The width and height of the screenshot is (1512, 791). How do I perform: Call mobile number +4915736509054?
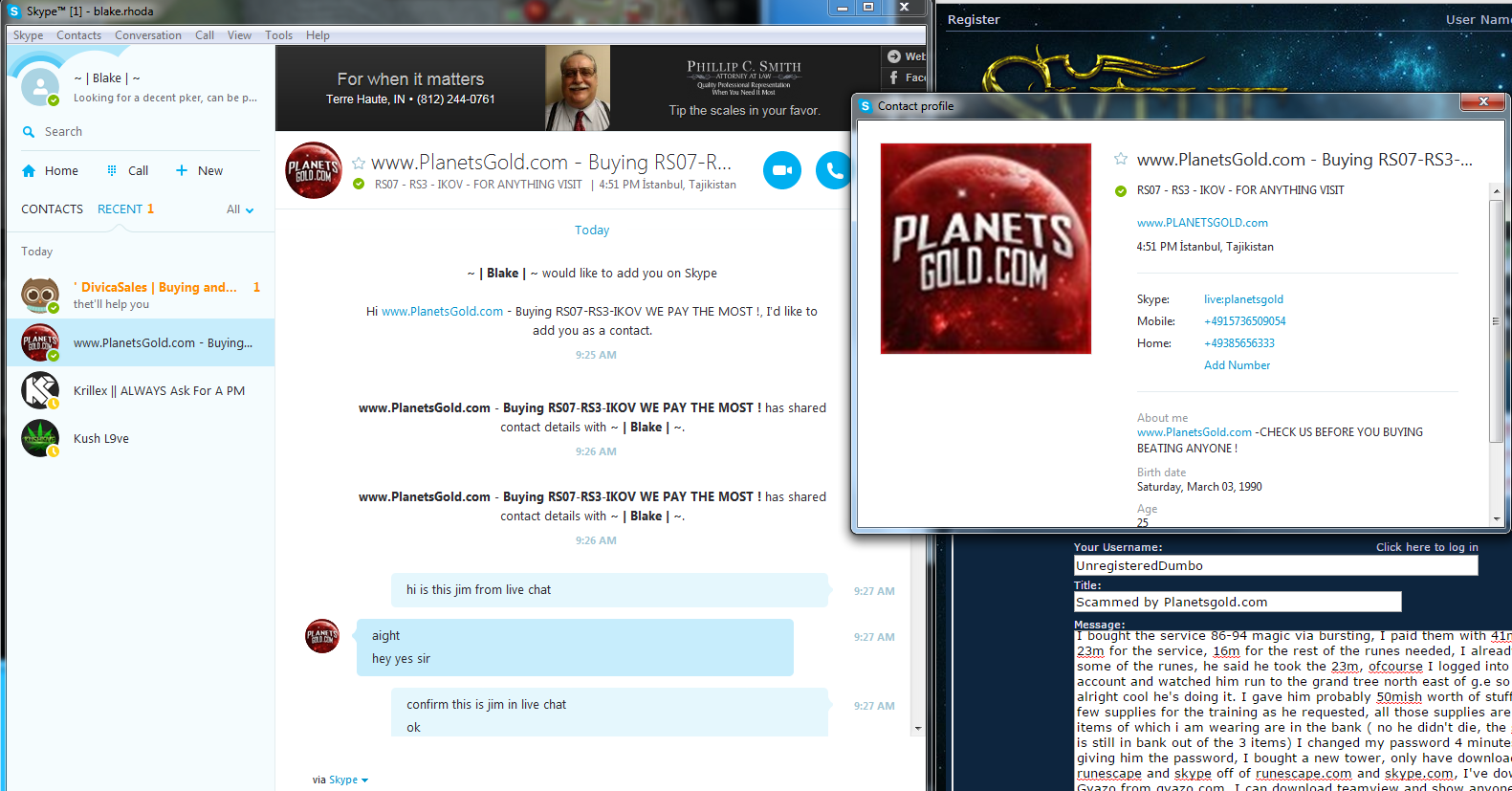pos(1245,321)
